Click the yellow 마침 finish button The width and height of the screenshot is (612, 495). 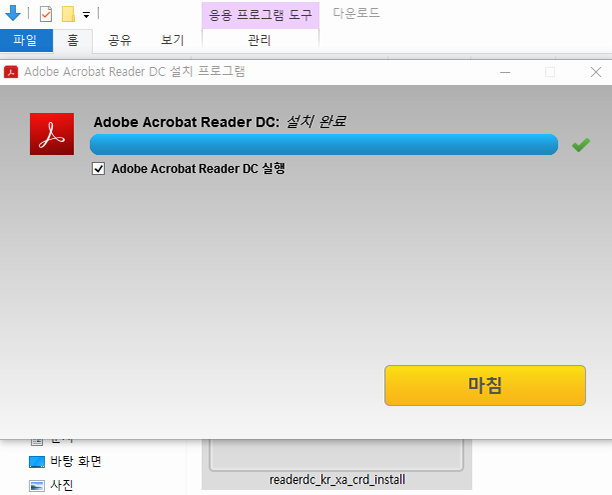click(485, 385)
